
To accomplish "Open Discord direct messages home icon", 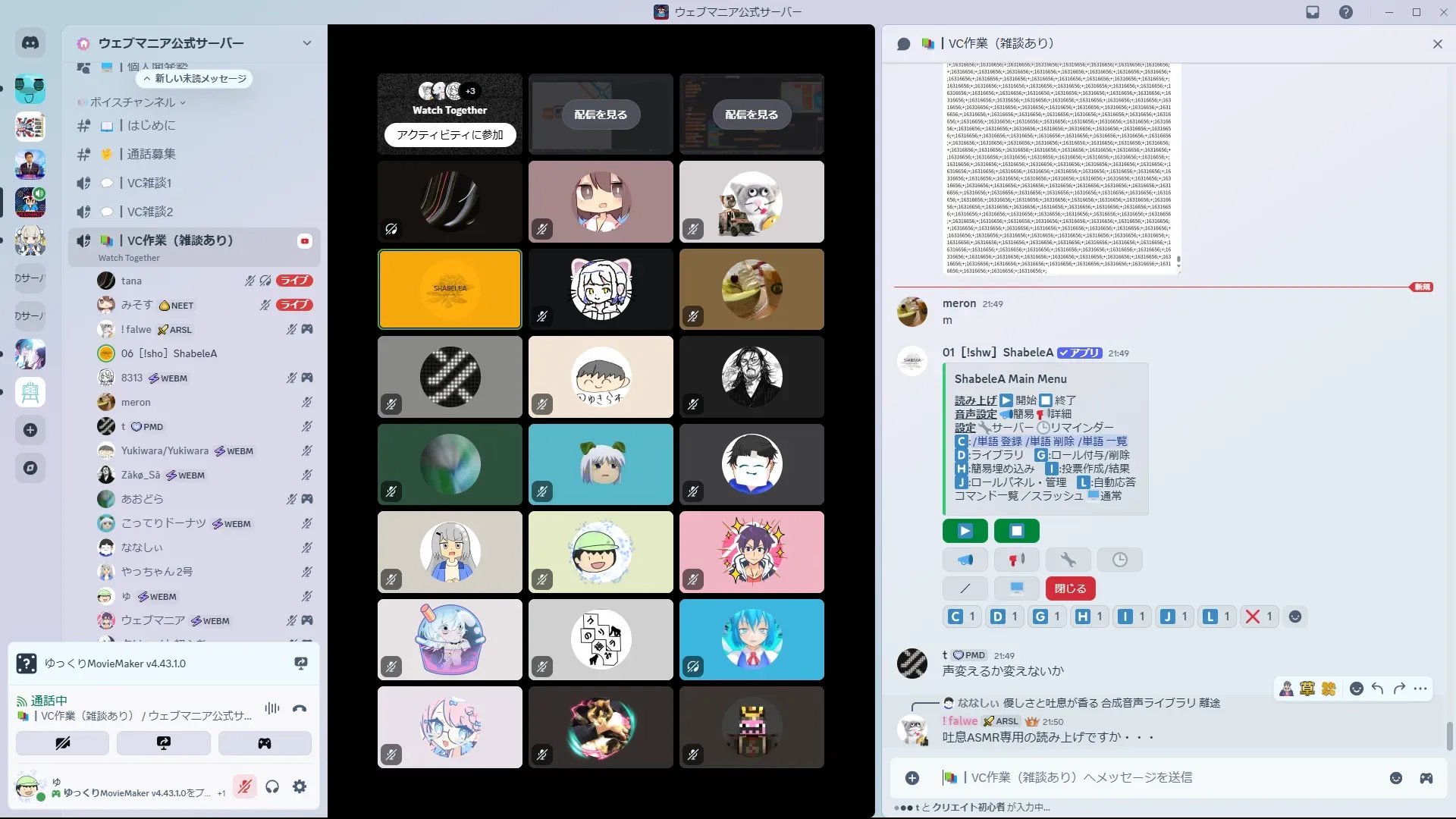I will click(x=30, y=43).
